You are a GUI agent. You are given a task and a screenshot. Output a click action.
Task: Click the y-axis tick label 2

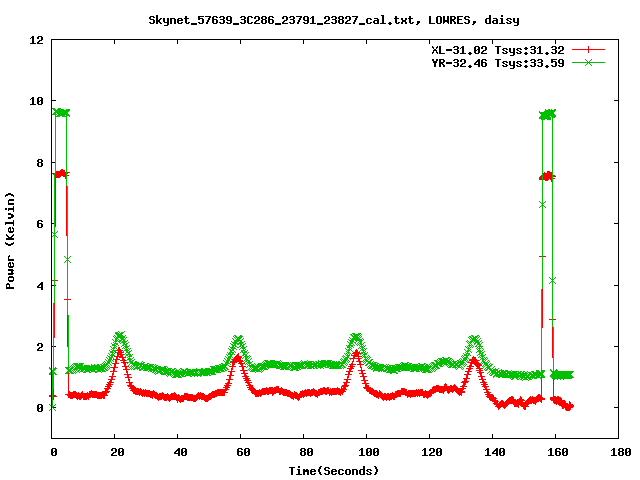tap(40, 347)
